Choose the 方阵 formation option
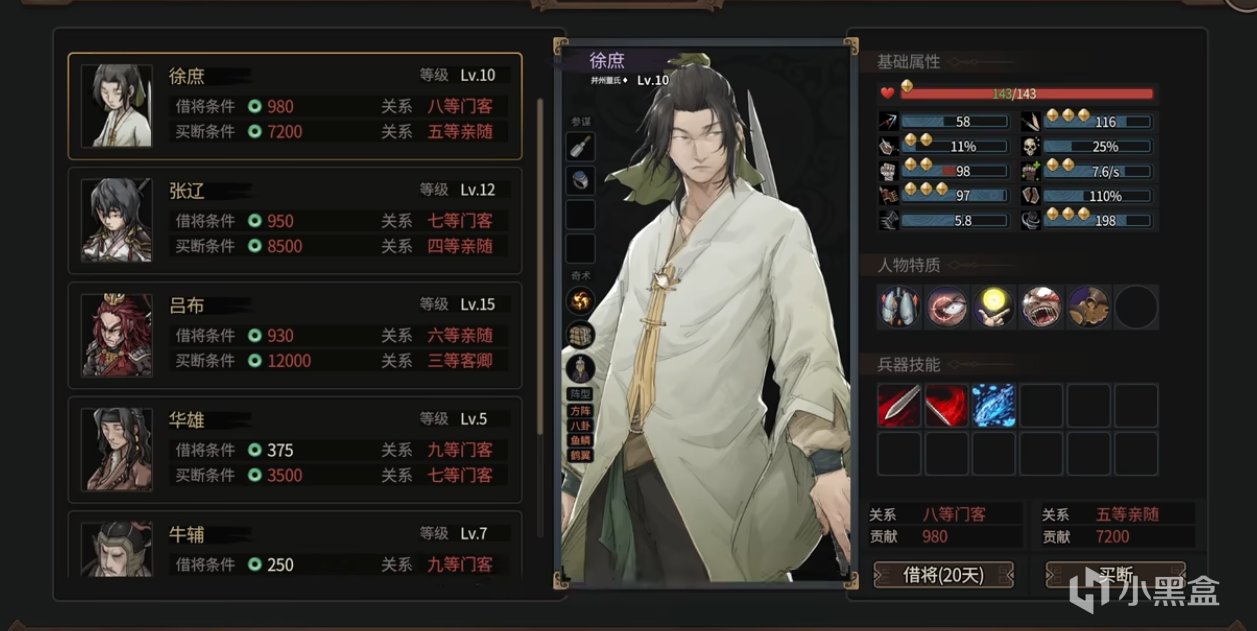This screenshot has height=631, width=1257. [581, 409]
